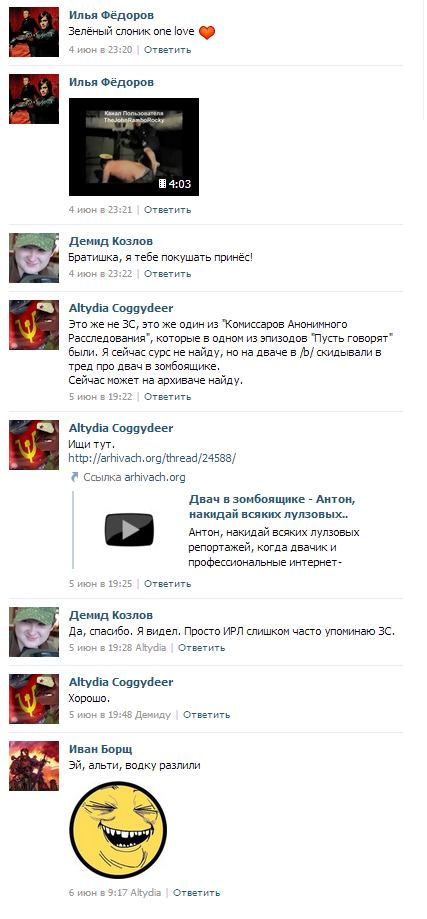The height and width of the screenshot is (919, 427).
Task: Click the 4 июн в 23:21 timestamp
Action: coord(101,210)
